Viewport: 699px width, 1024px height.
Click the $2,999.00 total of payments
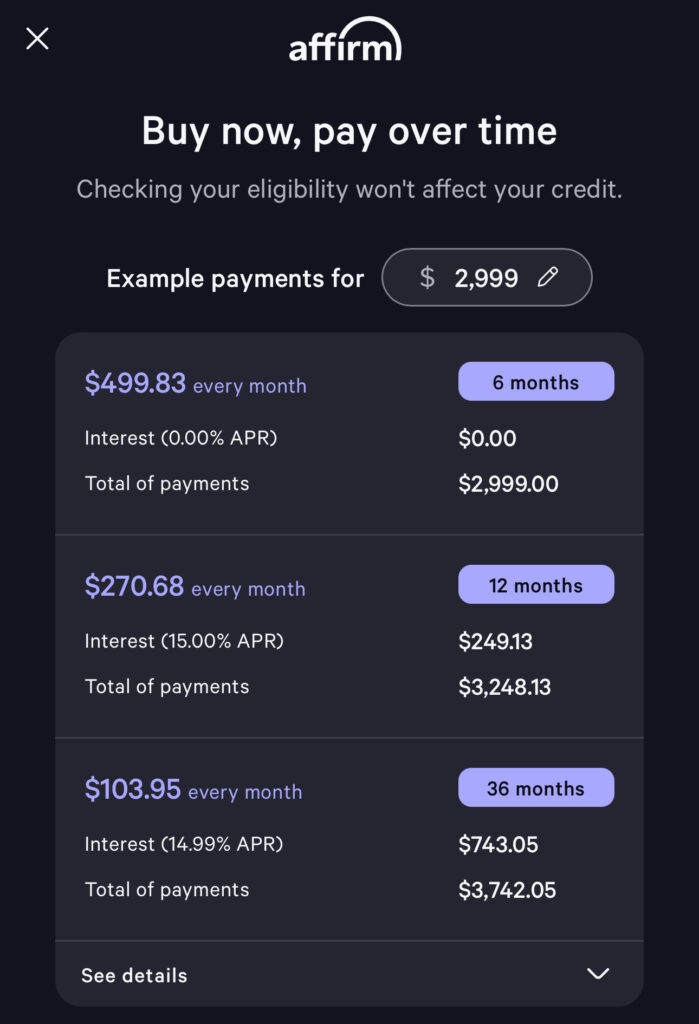click(508, 485)
